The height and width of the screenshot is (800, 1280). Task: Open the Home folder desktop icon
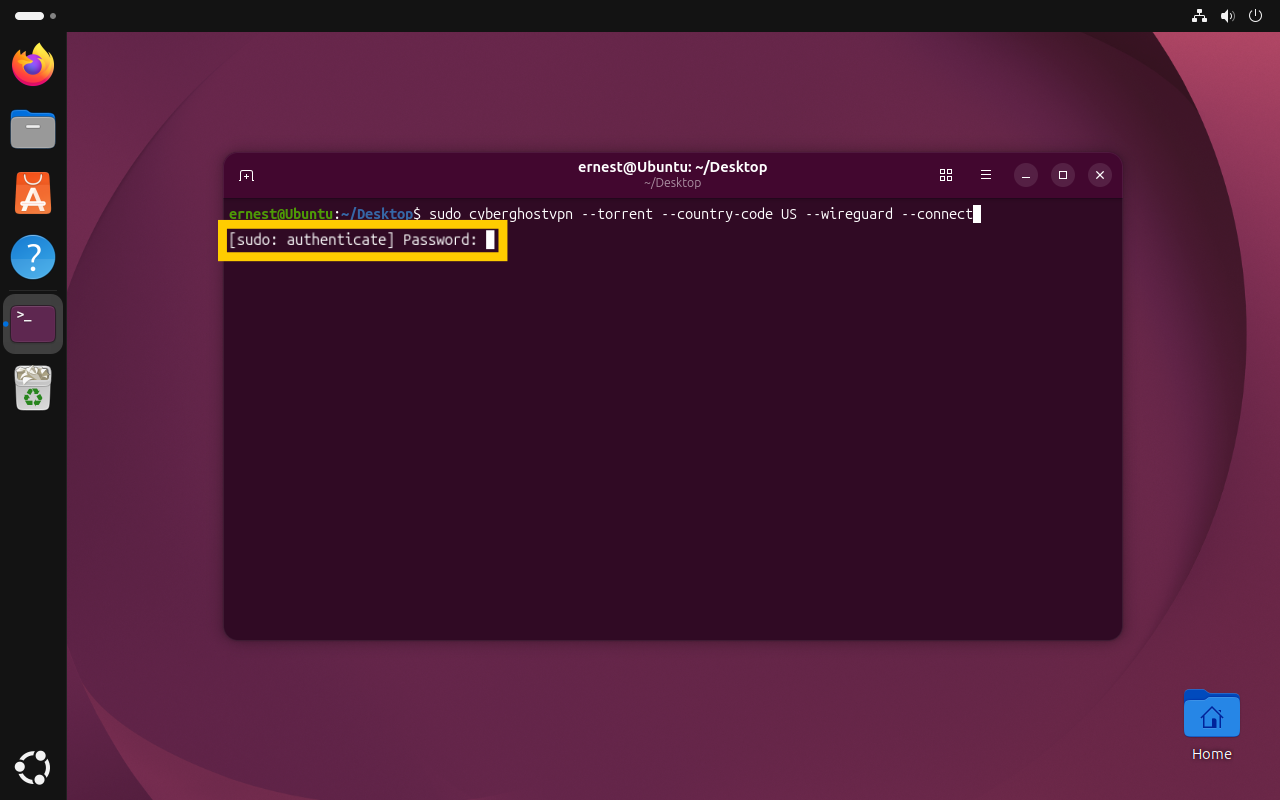coord(1211,726)
